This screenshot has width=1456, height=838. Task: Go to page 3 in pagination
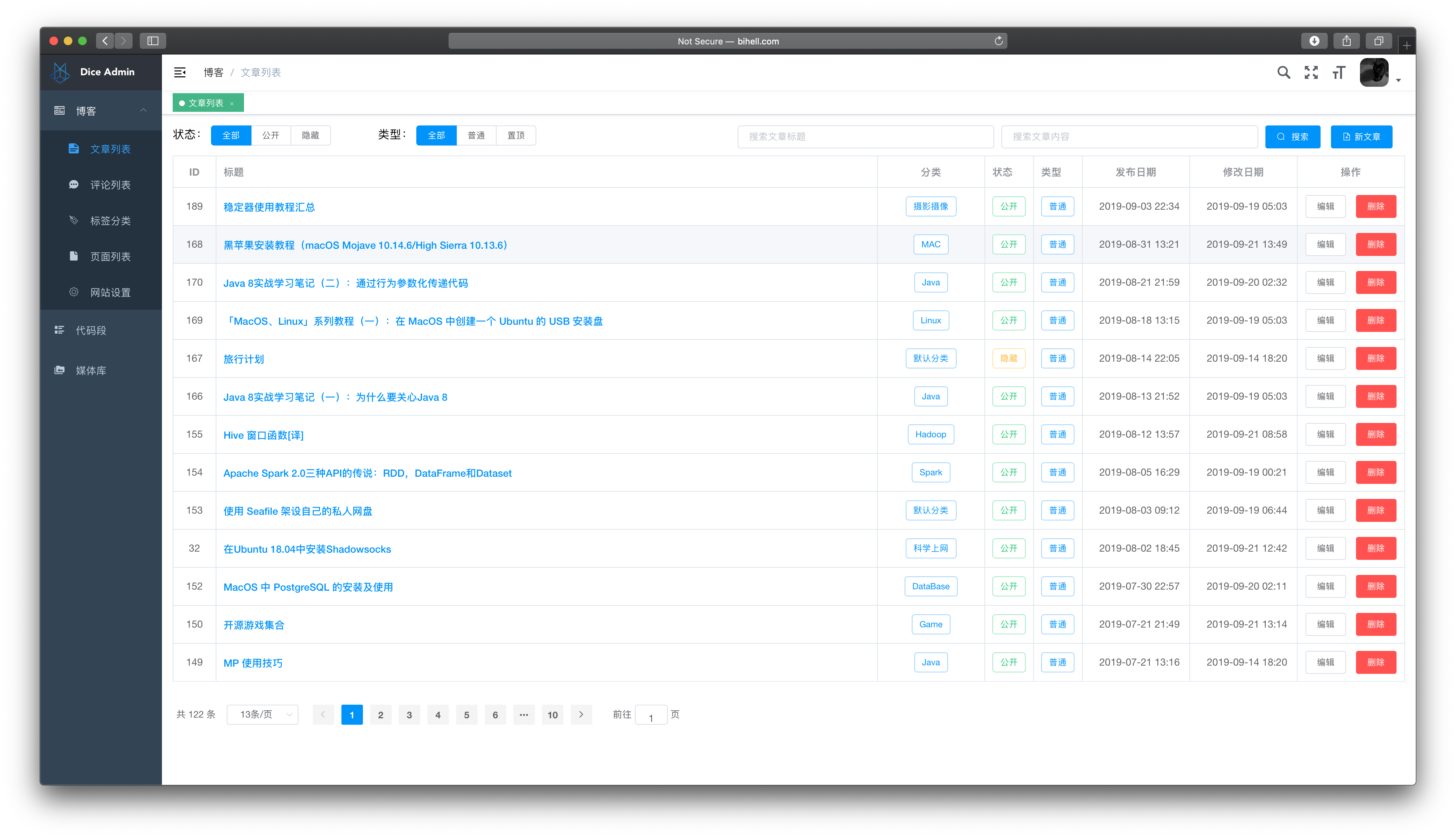[x=409, y=714]
